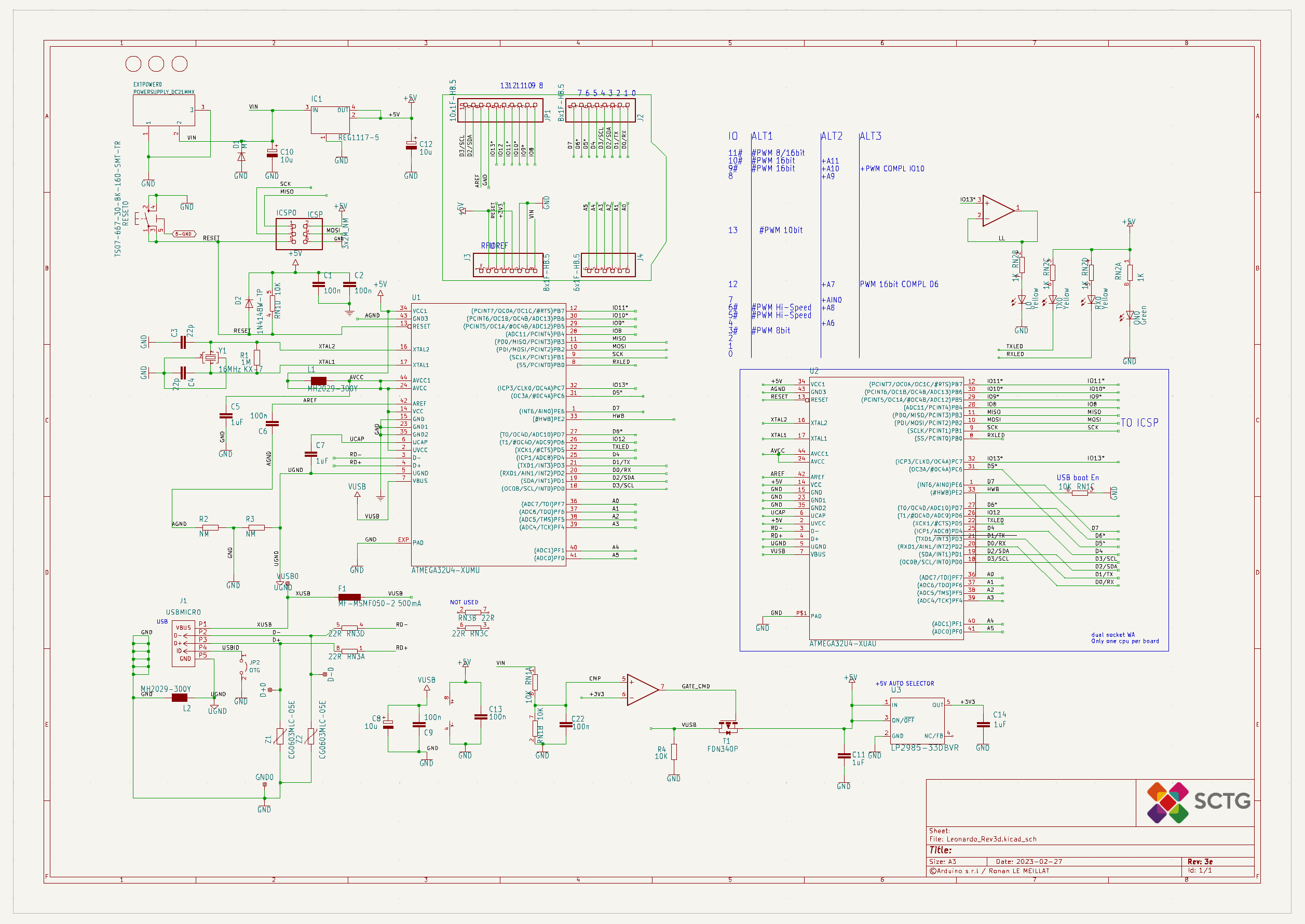Select the REG1117-5 voltage regulator IC1

(330, 120)
